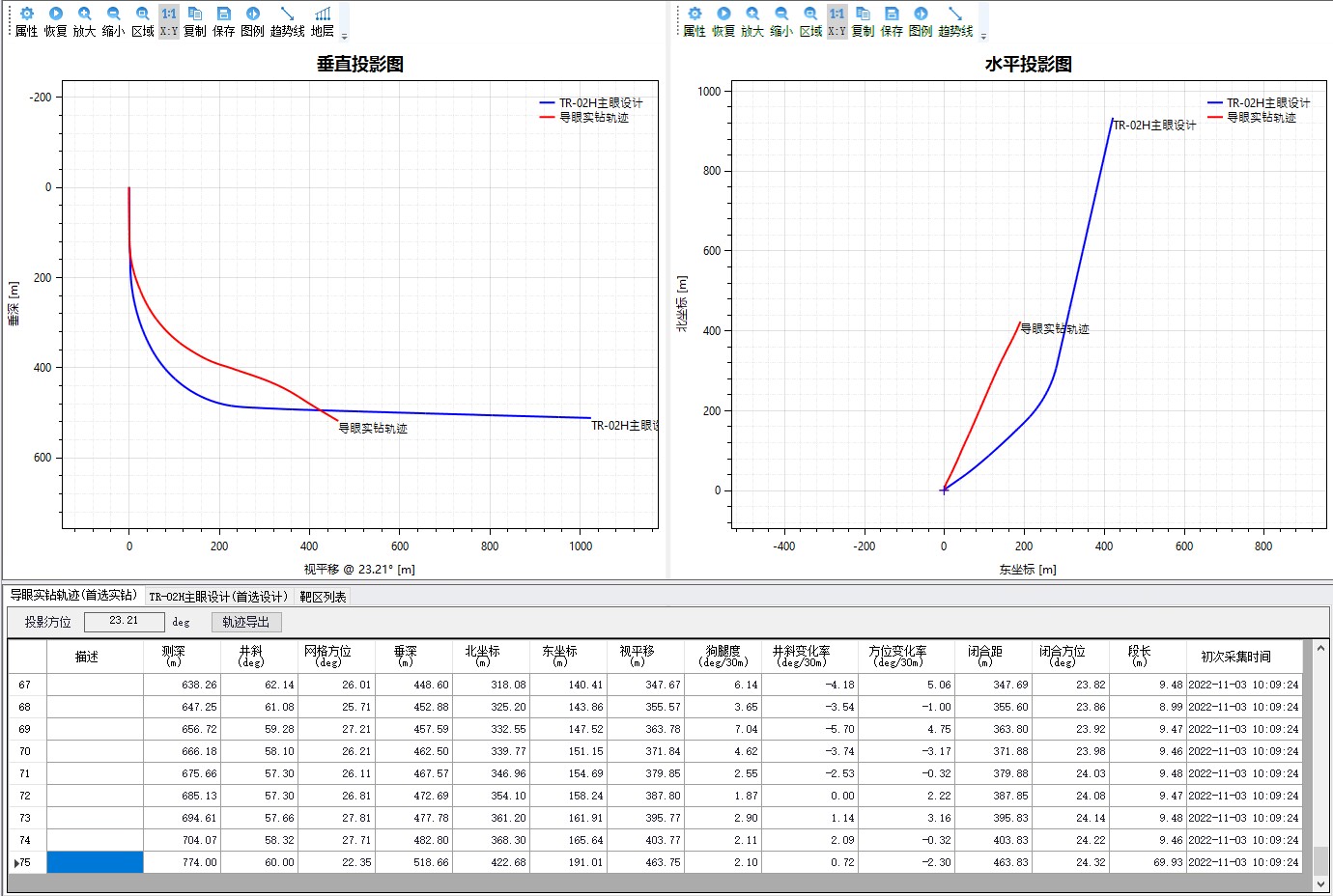Switch to the TR-02H主眼设计(首选设计) tab
Screen dimensions: 1333x896
pos(218,597)
